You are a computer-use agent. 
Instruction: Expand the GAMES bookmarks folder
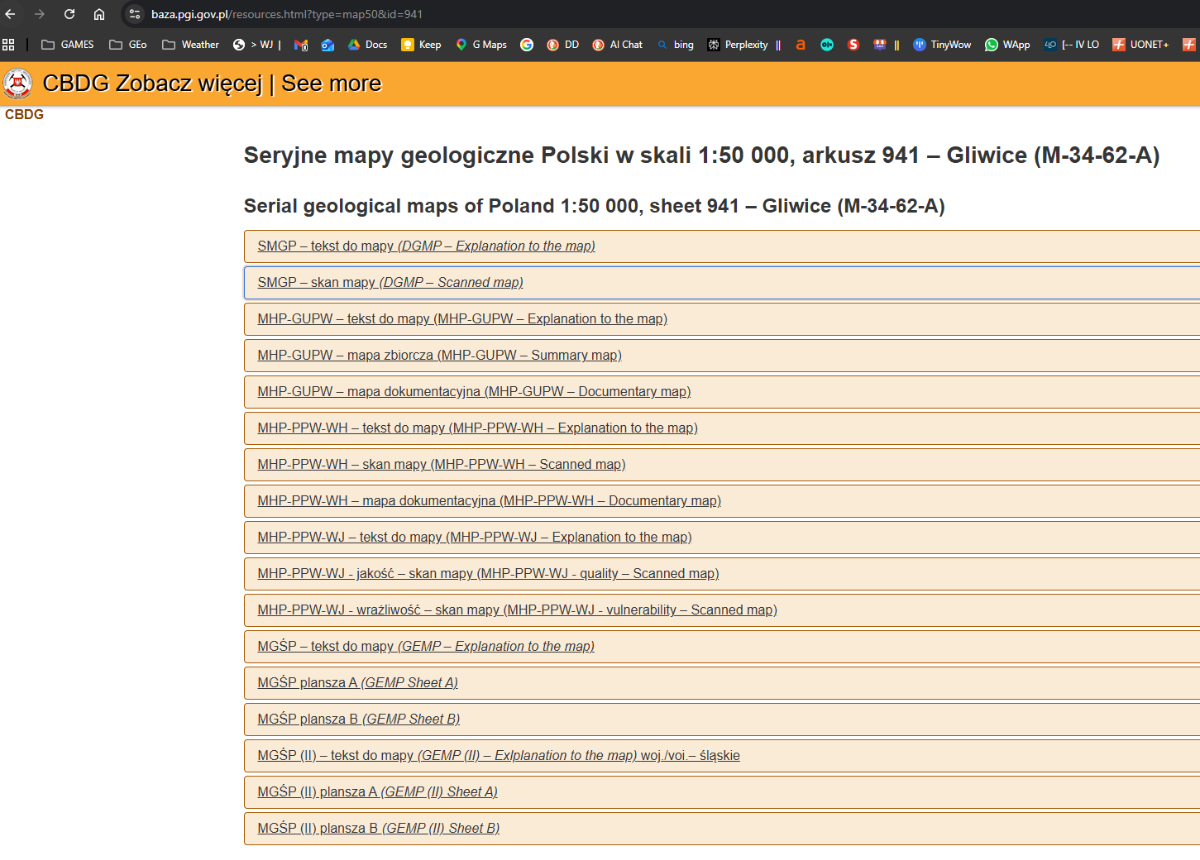pyautogui.click(x=66, y=44)
